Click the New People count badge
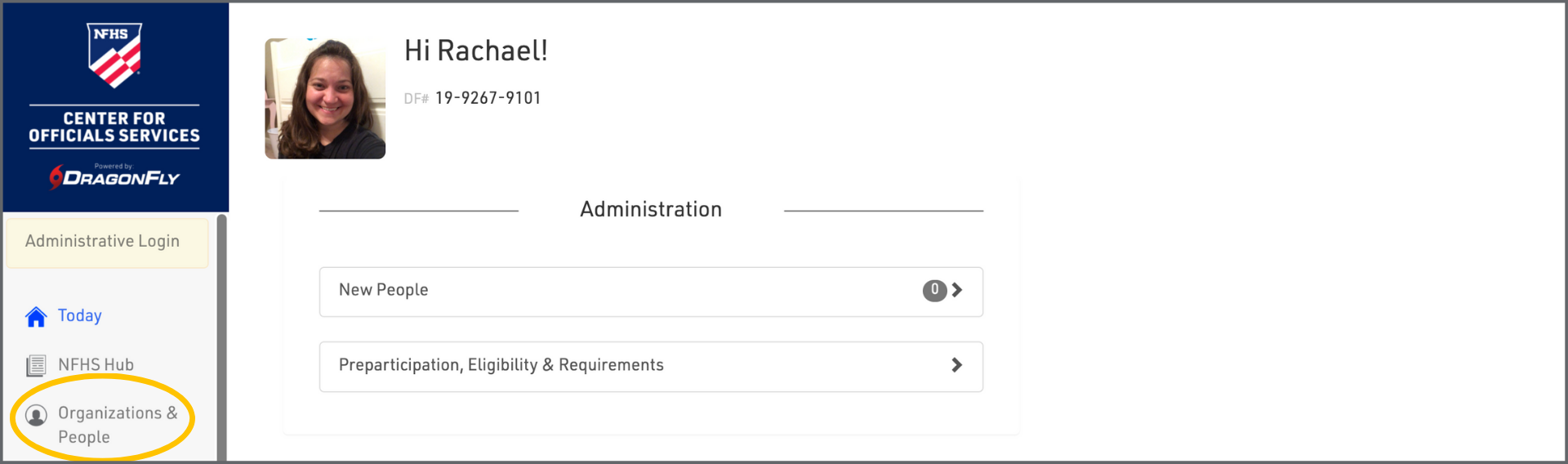1568x464 pixels. 934,290
